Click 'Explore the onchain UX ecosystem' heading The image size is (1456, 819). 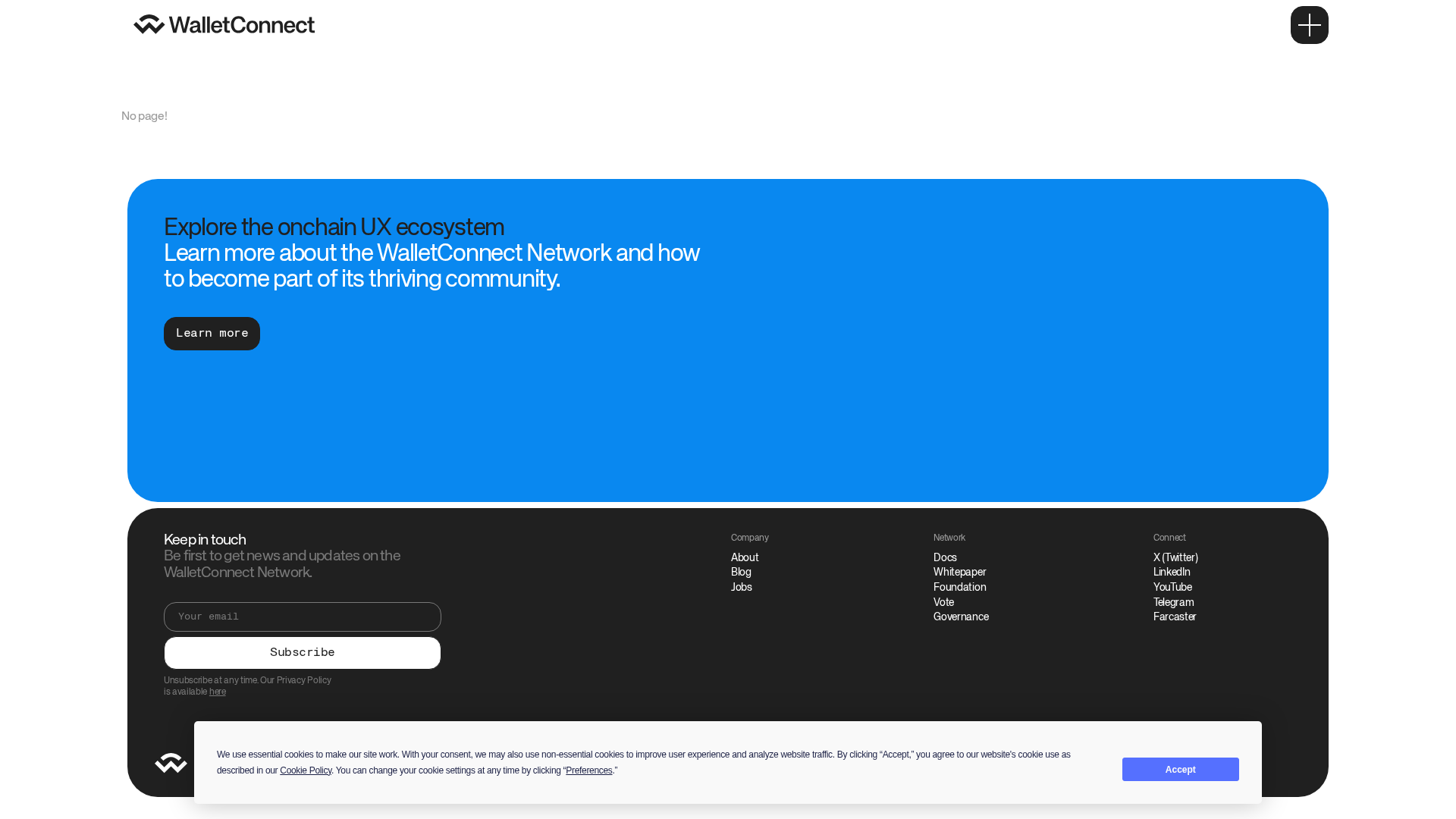click(334, 227)
